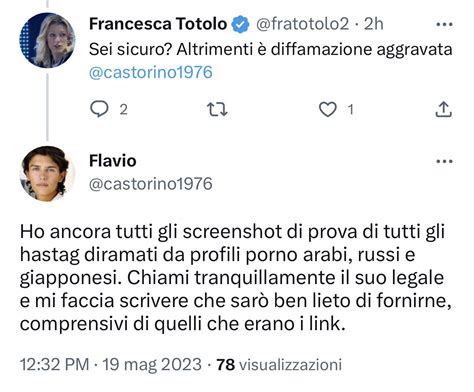Click the gray @castorino1976 handle under Flavio
The height and width of the screenshot is (392, 474).
[151, 184]
